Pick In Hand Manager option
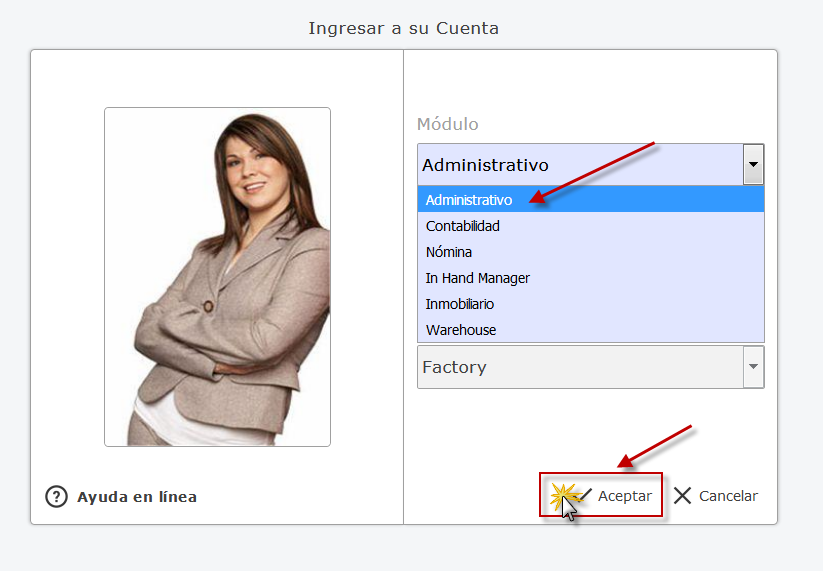Viewport: 823px width, 571px height. (590, 278)
